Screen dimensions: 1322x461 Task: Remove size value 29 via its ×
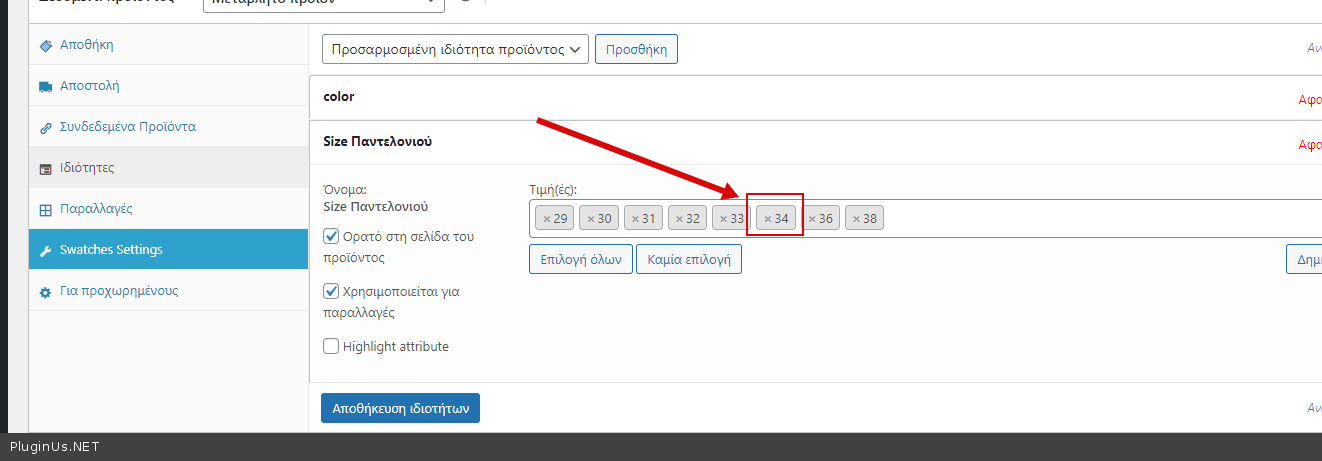(x=547, y=218)
